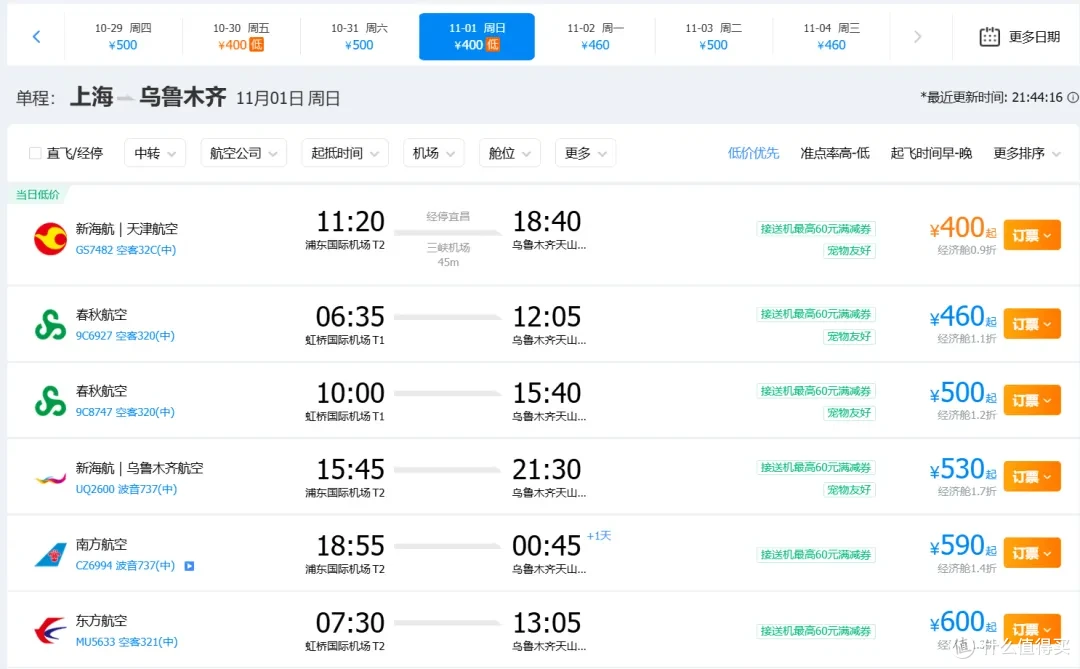Click the +1天 arrival note on CZ6994

(599, 536)
